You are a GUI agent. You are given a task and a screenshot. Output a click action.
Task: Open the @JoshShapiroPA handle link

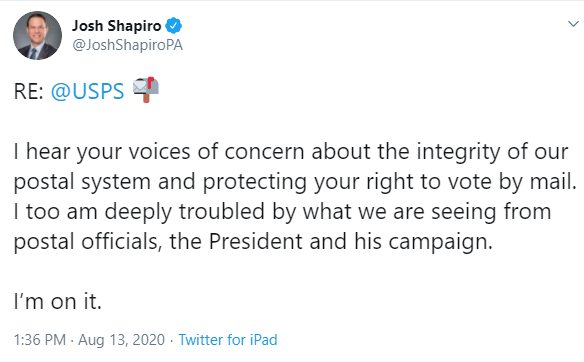(x=127, y=45)
